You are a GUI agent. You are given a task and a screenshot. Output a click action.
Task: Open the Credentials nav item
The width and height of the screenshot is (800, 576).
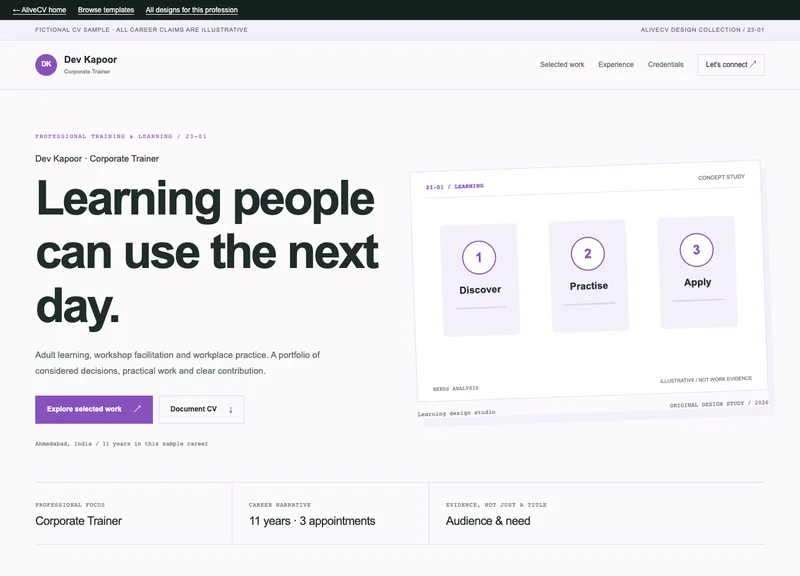pos(666,64)
